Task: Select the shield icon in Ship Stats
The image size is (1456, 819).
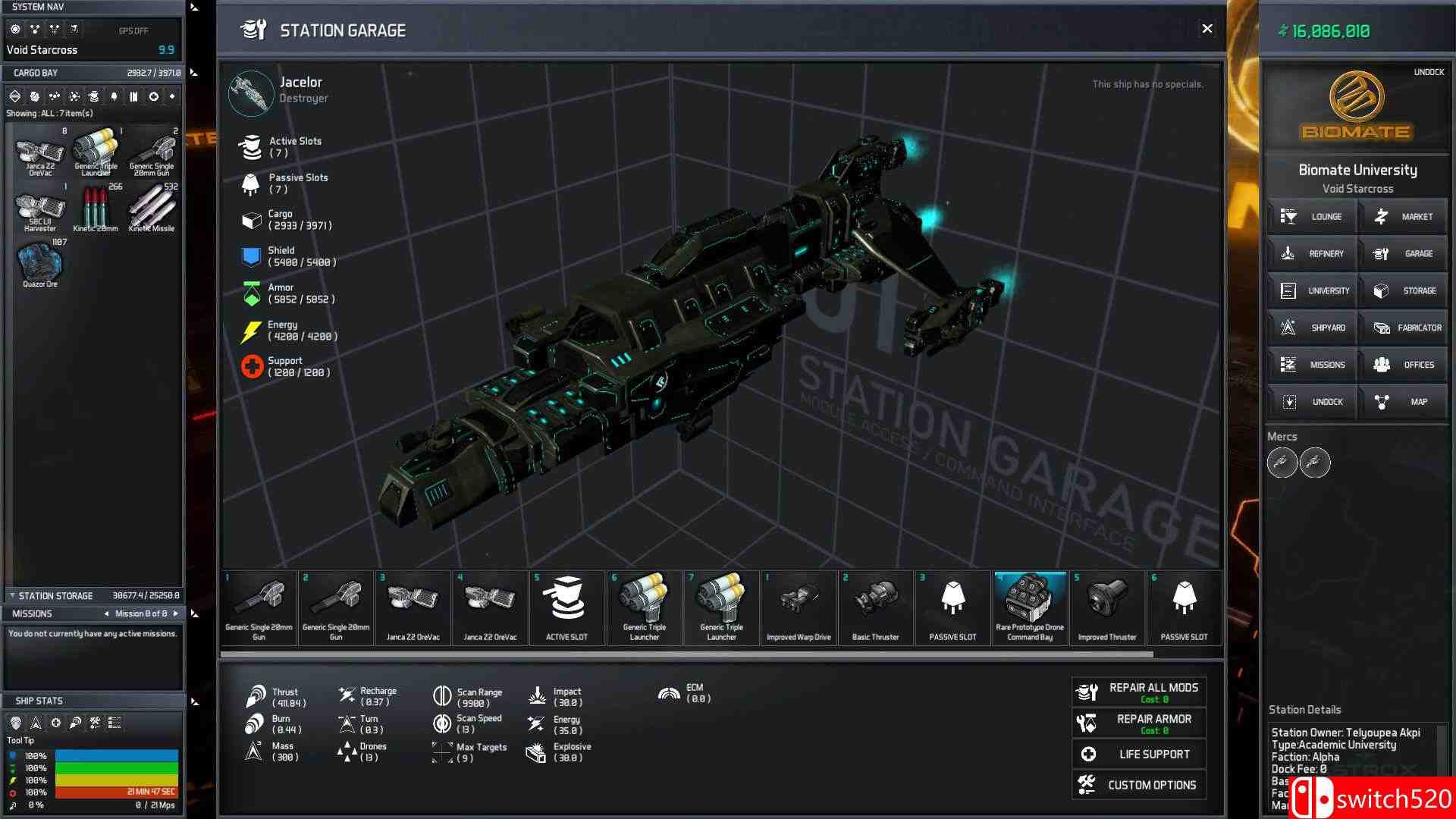Action: click(16, 723)
